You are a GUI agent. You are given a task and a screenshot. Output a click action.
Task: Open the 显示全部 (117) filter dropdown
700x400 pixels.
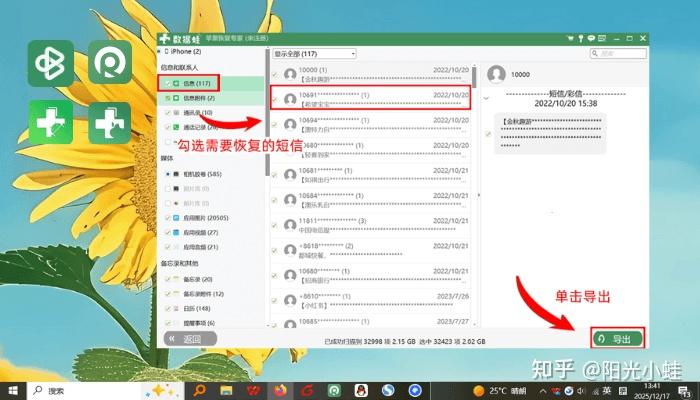pos(314,54)
